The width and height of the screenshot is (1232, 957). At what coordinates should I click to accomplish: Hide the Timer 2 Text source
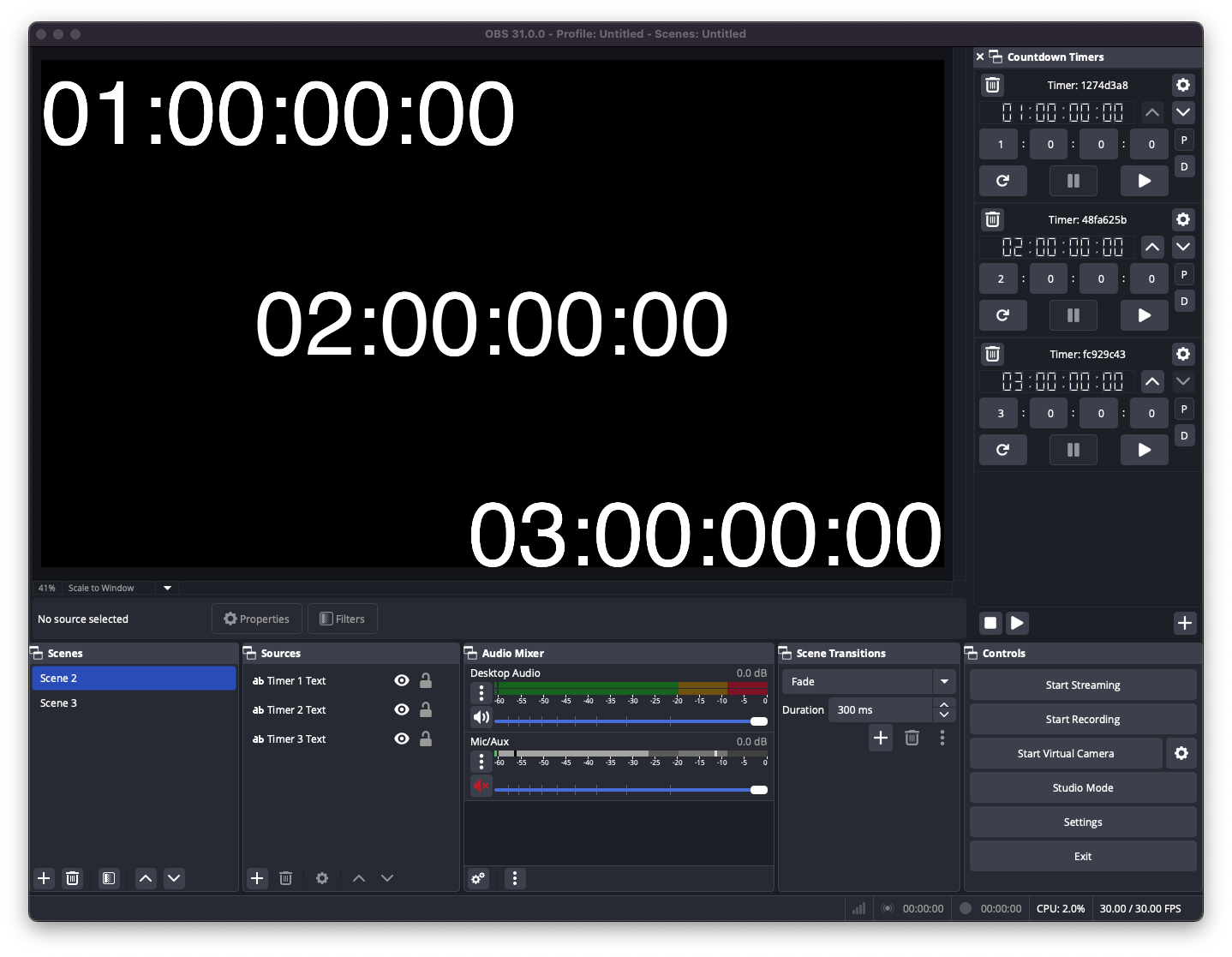401,709
